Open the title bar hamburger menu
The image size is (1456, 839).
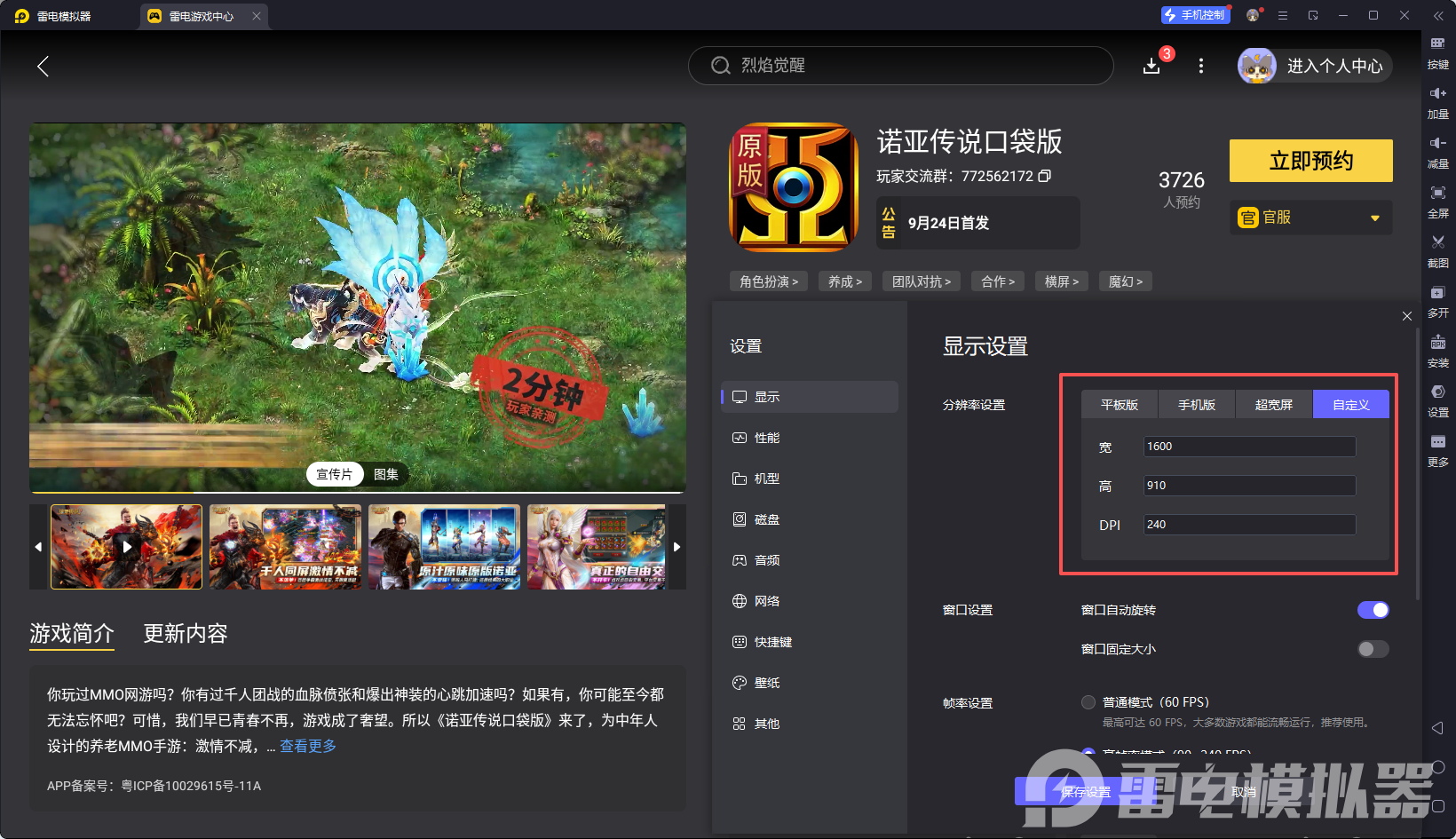coord(1283,15)
